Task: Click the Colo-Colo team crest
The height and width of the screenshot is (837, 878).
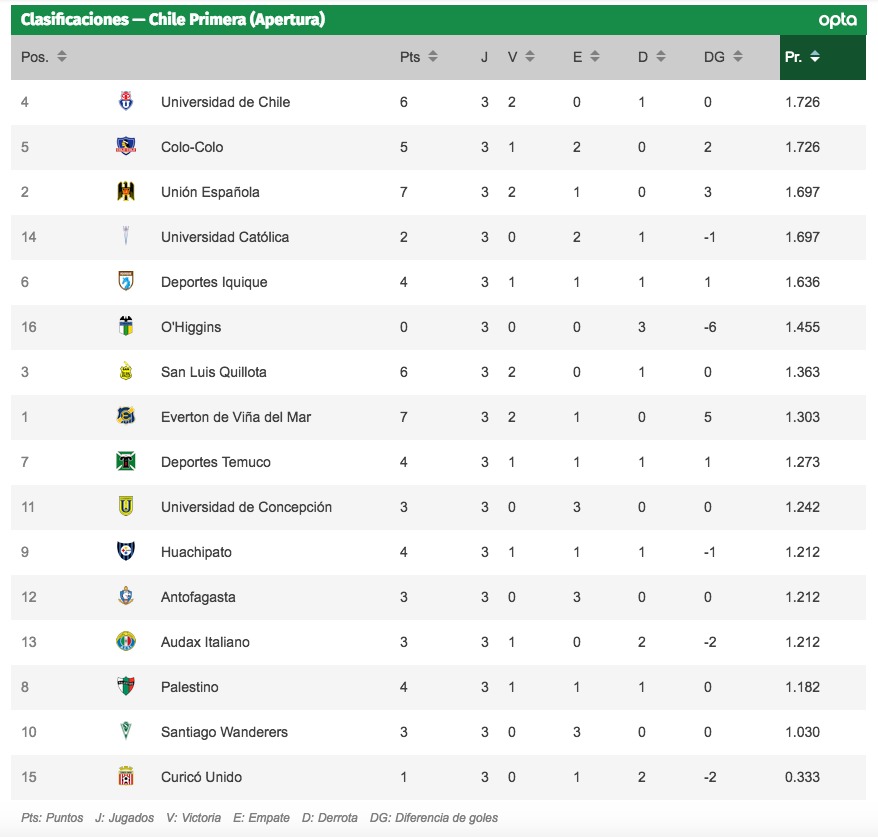Action: [x=126, y=146]
